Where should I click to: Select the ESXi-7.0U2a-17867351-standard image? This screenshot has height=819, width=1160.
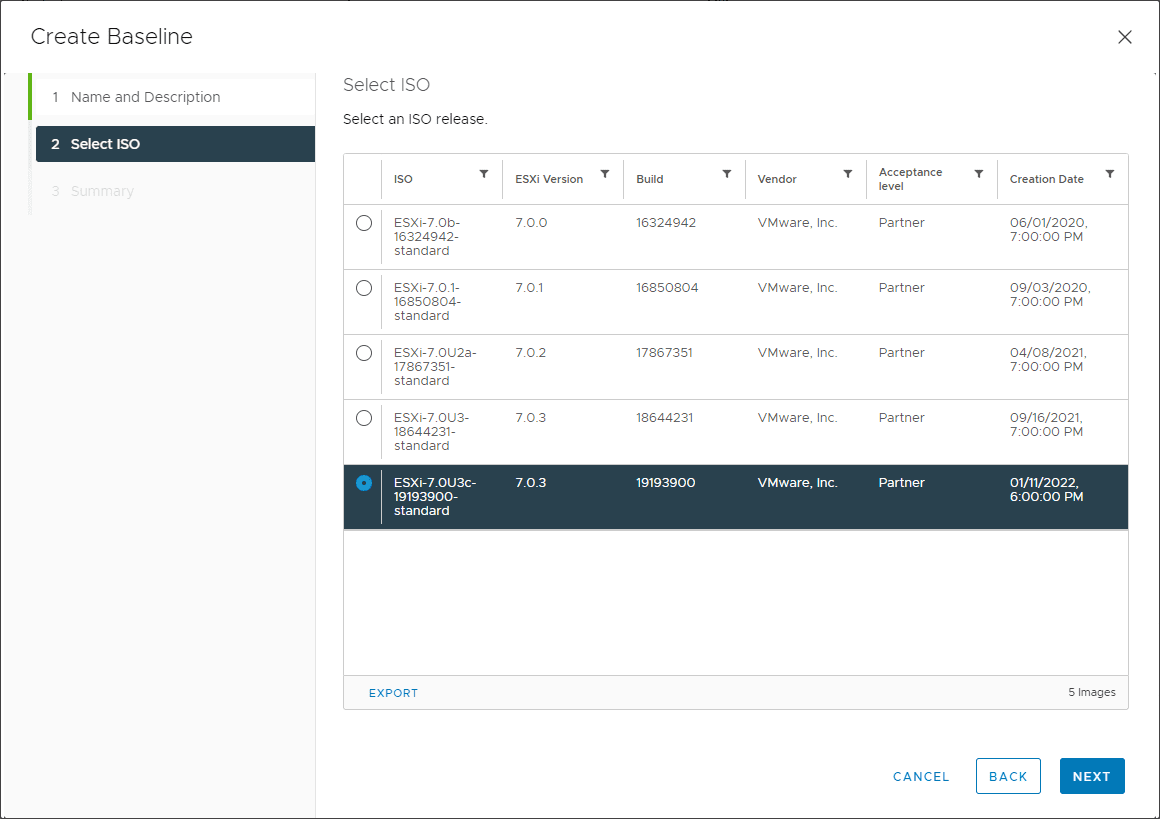[x=364, y=353]
